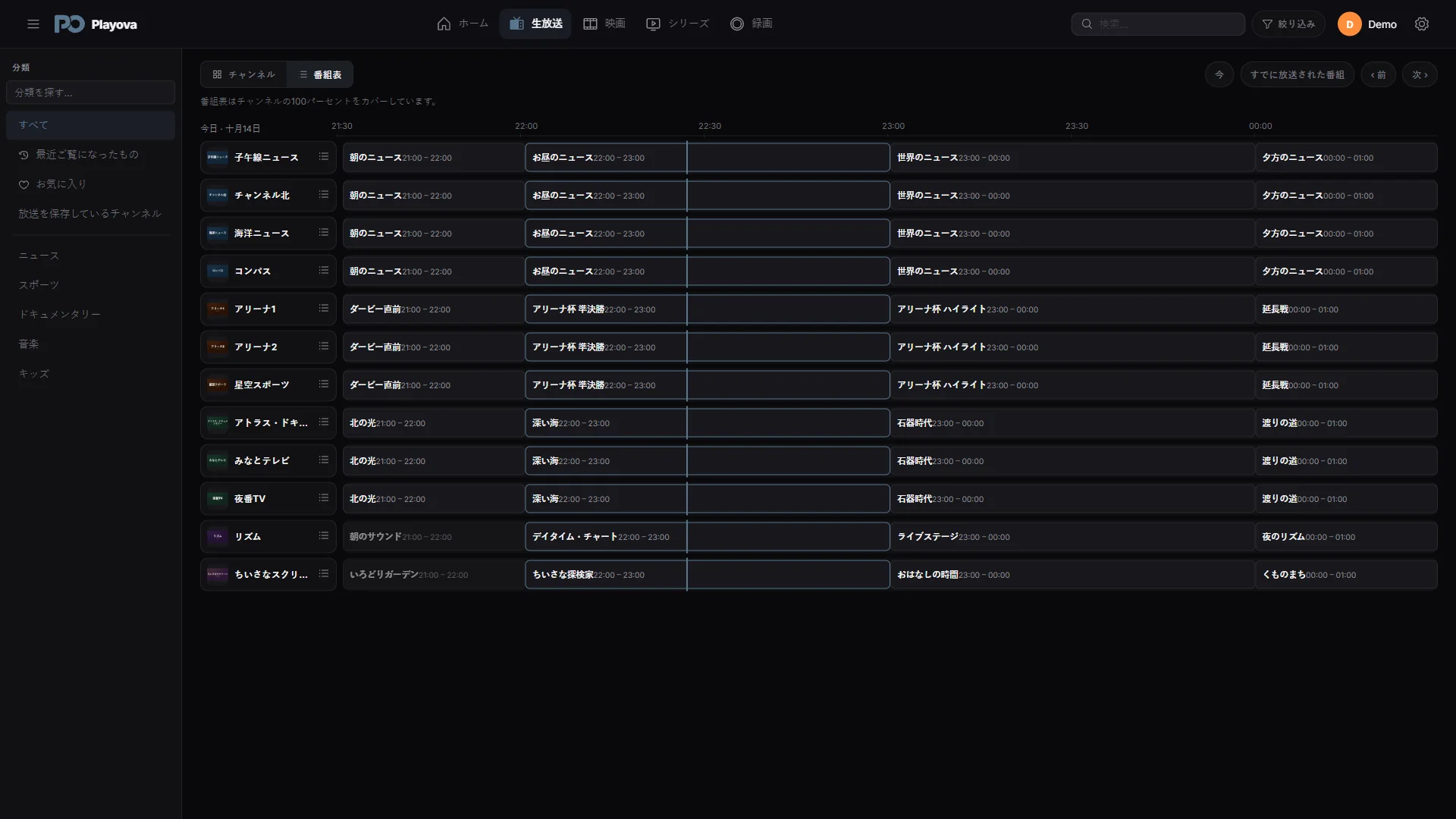Switch to 番組表 view
The height and width of the screenshot is (819, 1456).
click(x=320, y=74)
